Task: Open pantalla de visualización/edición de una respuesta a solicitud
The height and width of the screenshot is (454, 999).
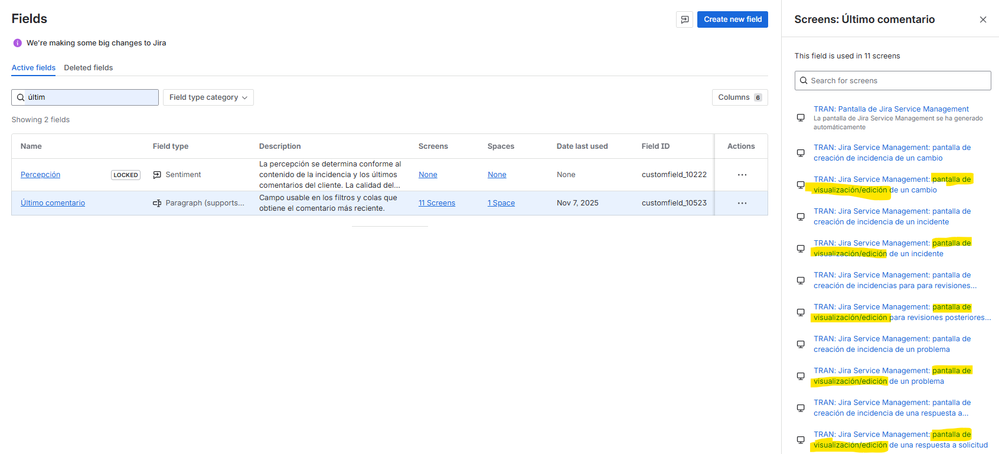Action: pos(900,439)
